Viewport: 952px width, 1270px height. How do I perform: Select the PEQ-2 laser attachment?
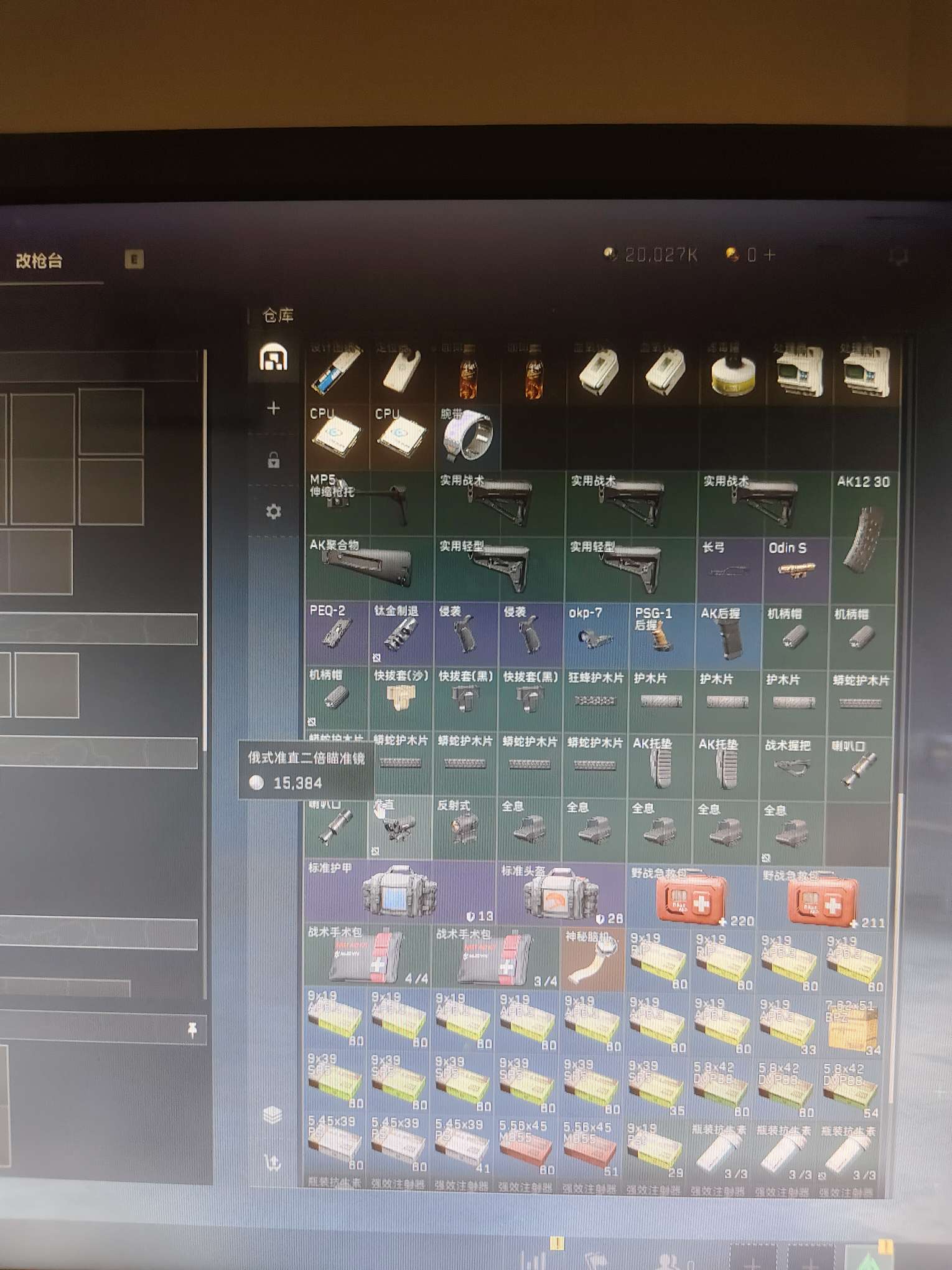[x=337, y=633]
